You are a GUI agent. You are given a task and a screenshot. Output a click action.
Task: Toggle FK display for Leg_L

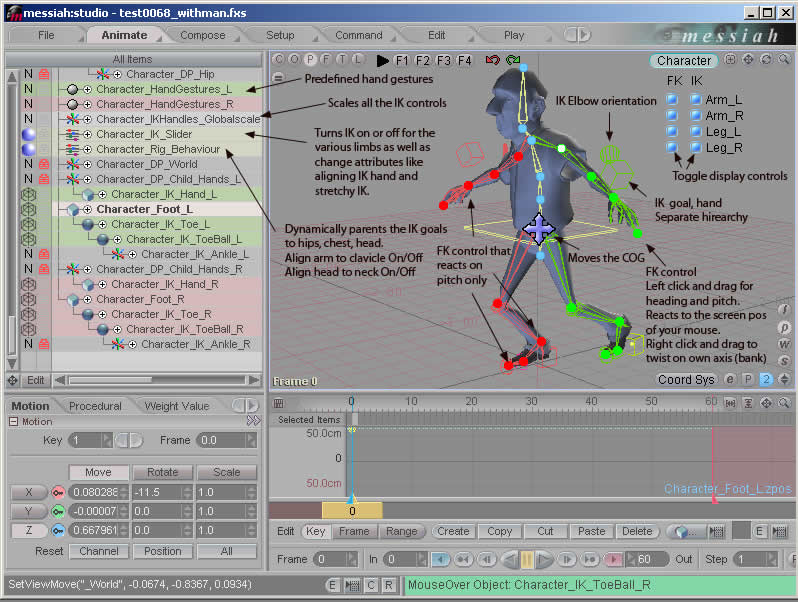tap(672, 131)
